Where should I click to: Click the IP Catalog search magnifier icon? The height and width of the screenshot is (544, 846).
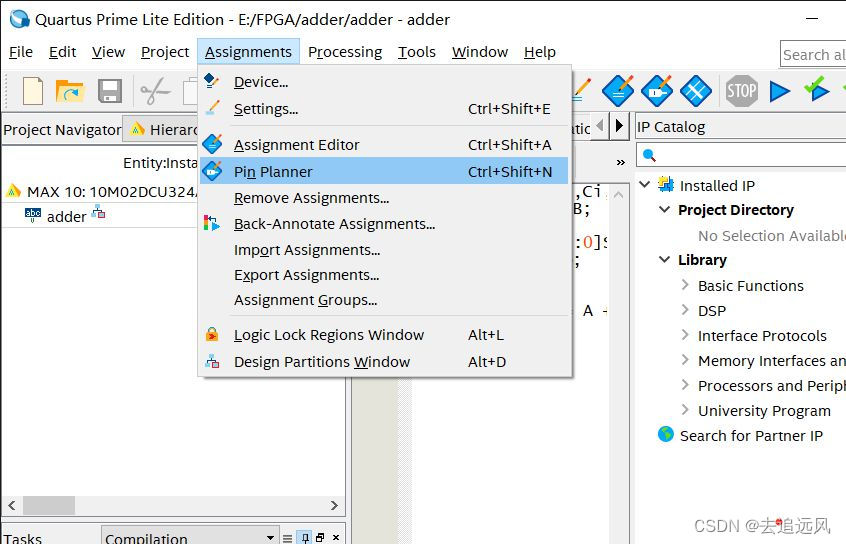pos(649,155)
